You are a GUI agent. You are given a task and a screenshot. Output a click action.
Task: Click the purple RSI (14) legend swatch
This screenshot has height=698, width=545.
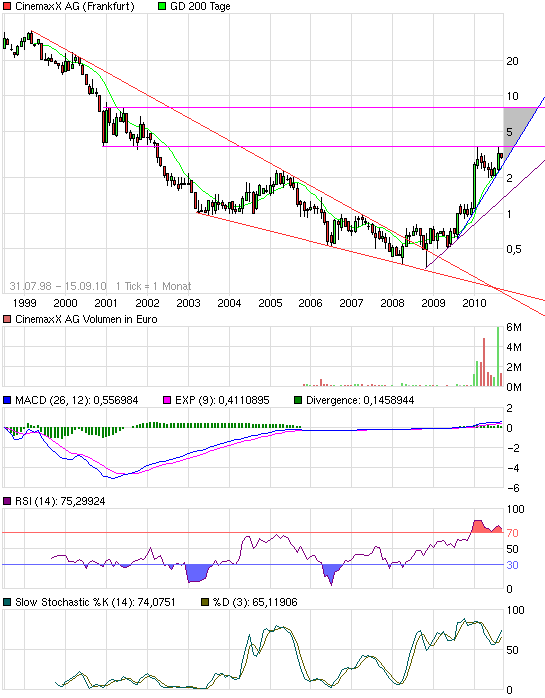[x=7, y=501]
